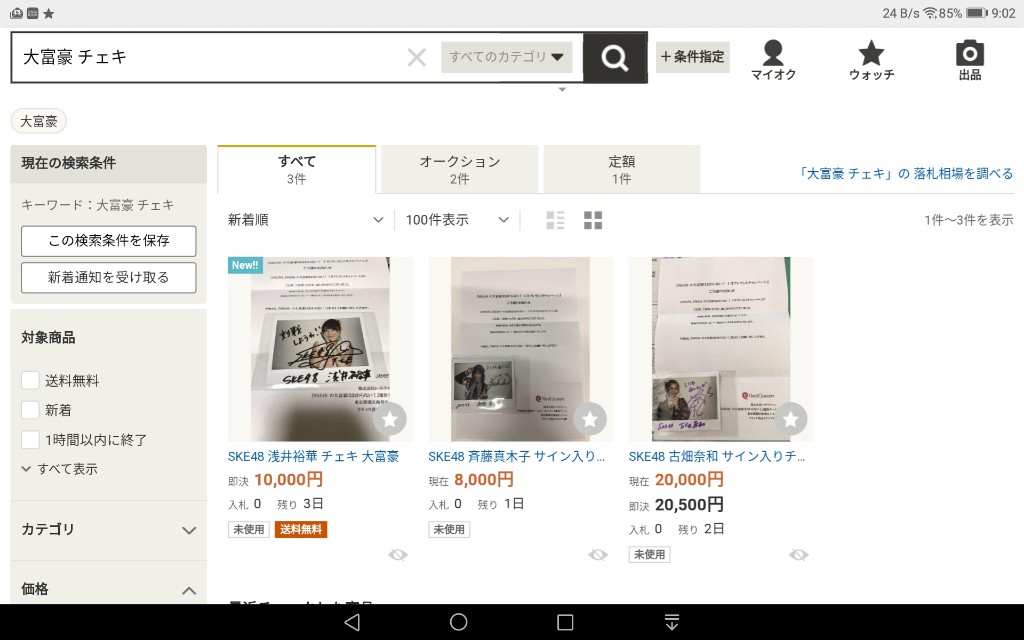This screenshot has width=1024, height=640.
Task: Tap the 出品 camera icon
Action: pos(970,60)
